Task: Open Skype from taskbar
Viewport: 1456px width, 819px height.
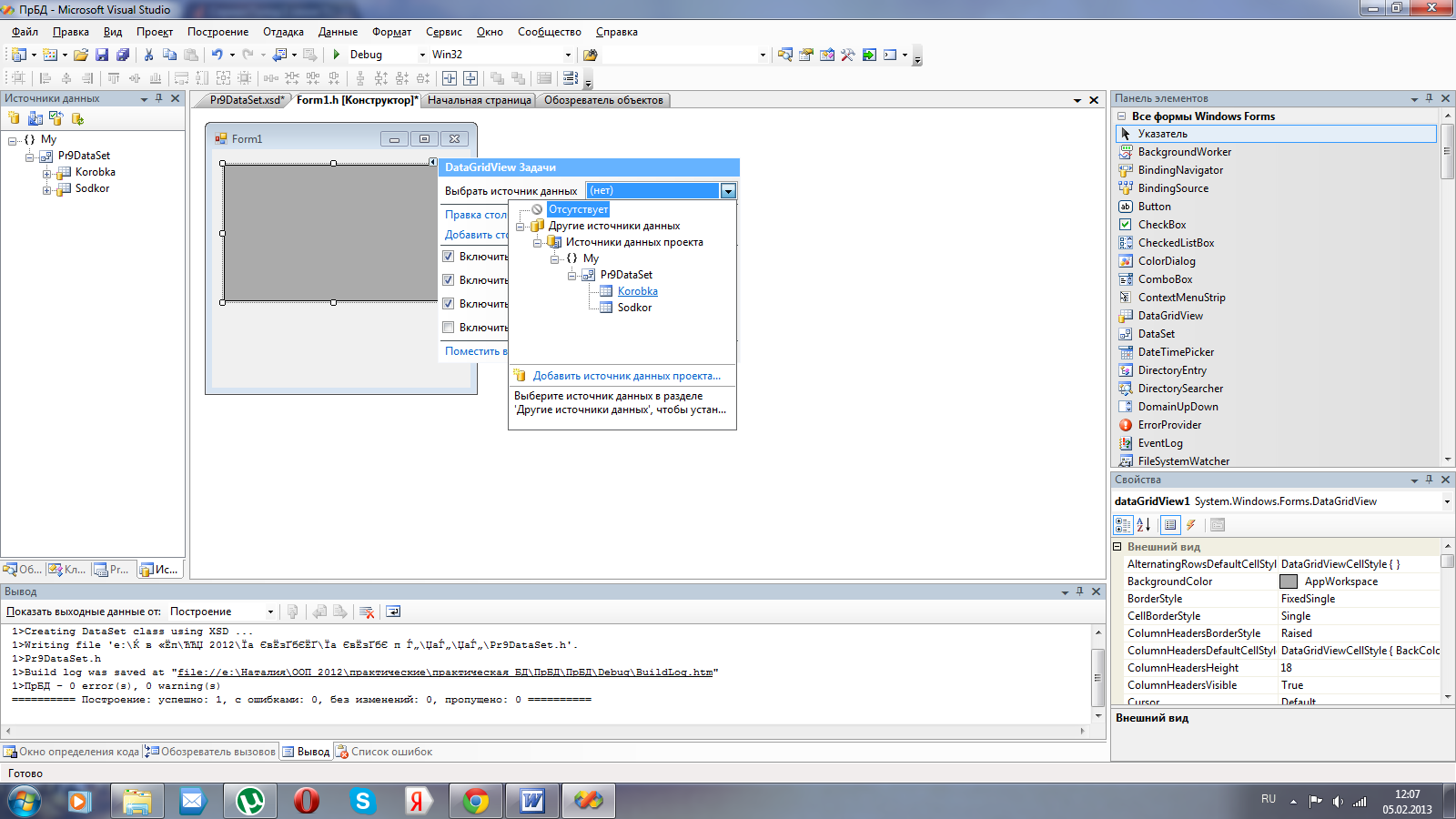Action: (363, 802)
